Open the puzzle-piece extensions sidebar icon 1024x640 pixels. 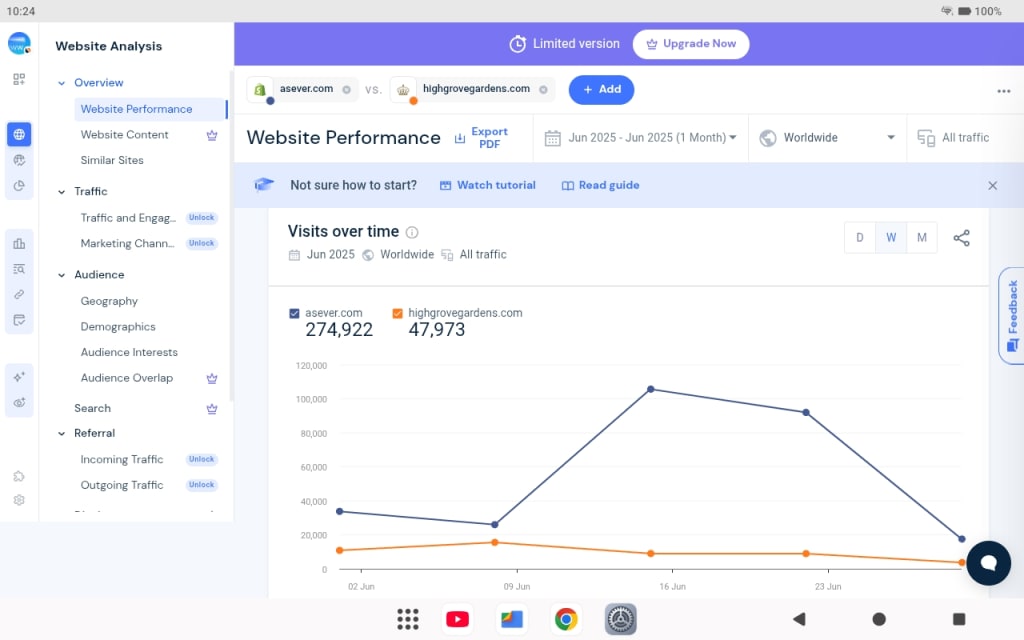pos(19,476)
